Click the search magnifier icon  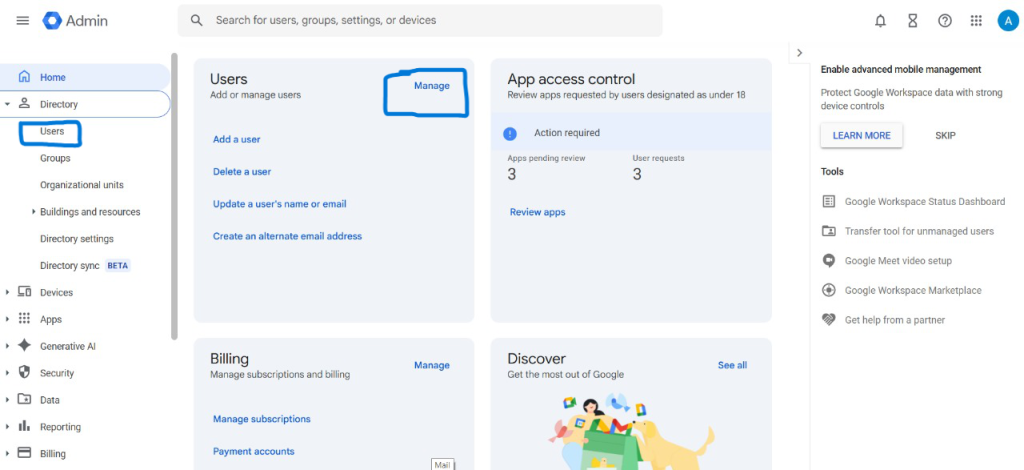197,20
